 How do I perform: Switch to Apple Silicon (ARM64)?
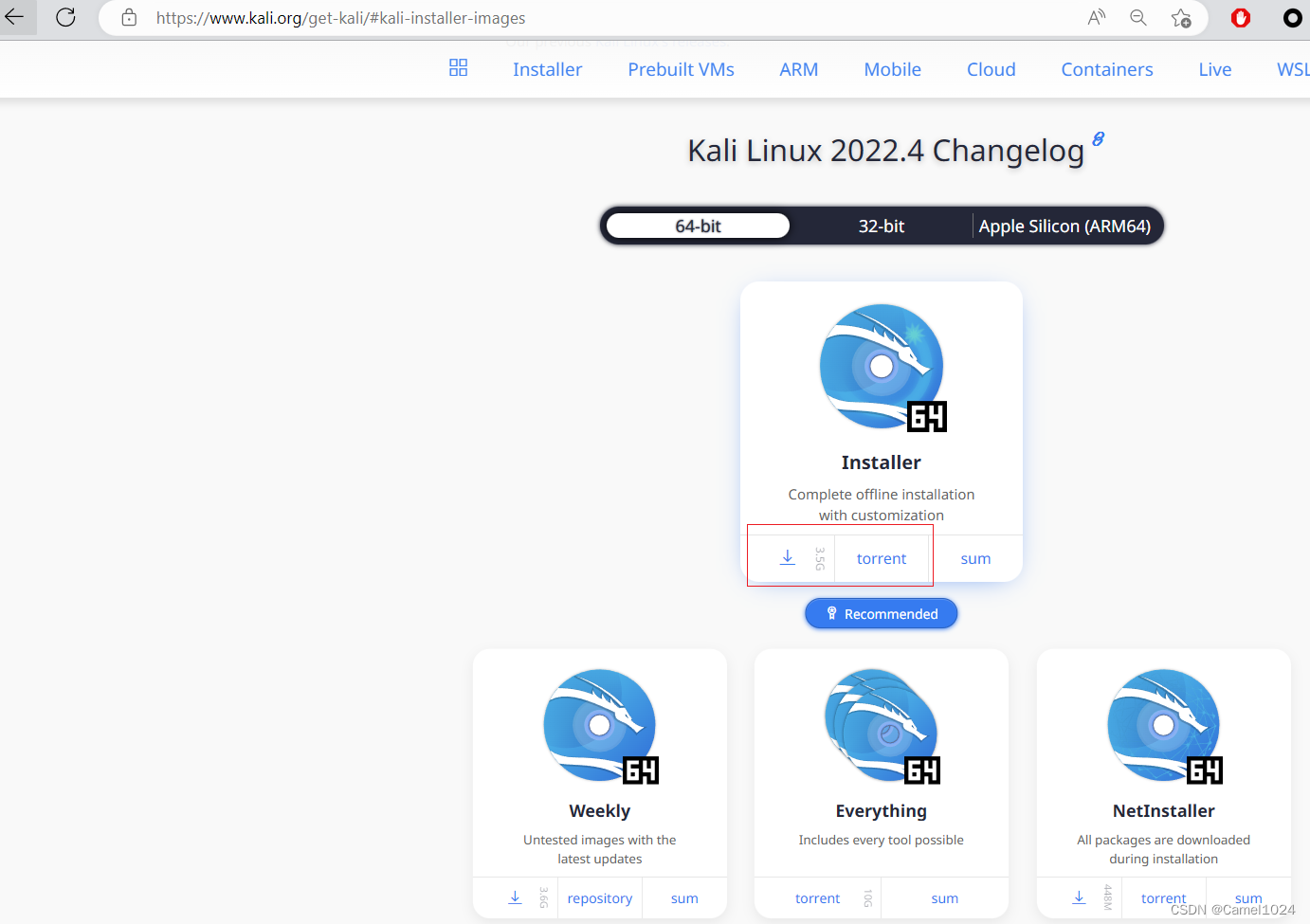coord(1064,226)
